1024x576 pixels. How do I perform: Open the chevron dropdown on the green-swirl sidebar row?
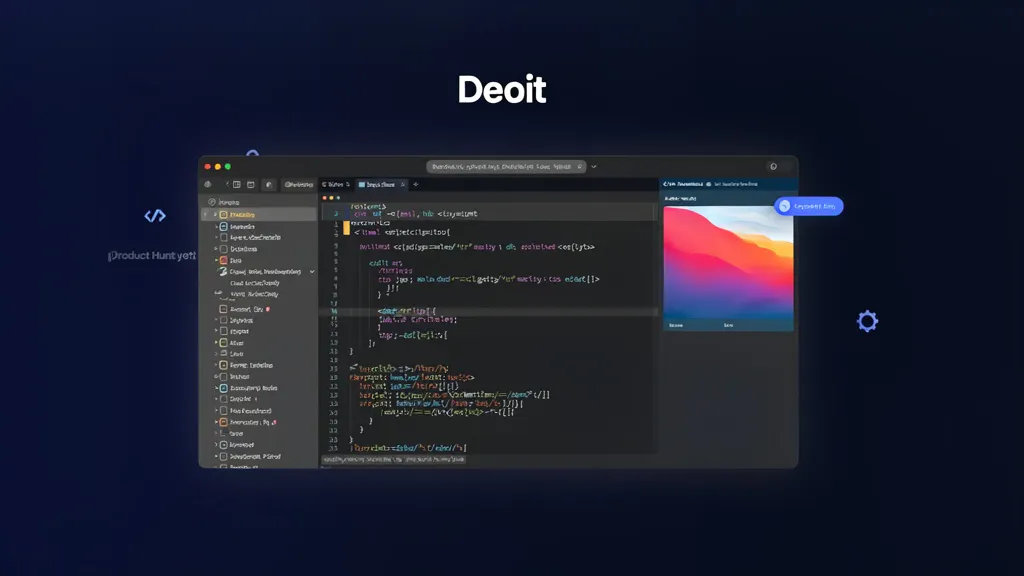(312, 272)
